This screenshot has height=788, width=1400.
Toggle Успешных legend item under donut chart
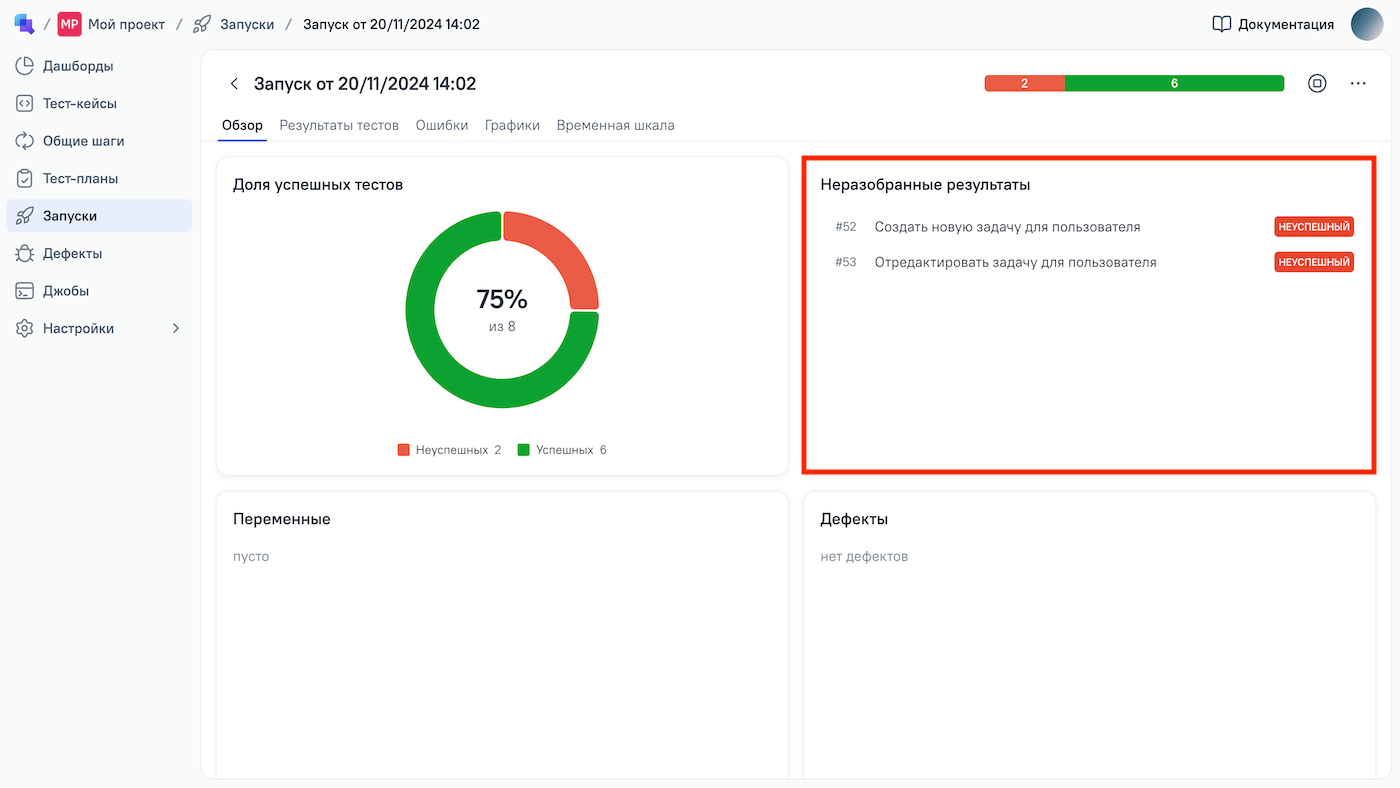click(562, 450)
